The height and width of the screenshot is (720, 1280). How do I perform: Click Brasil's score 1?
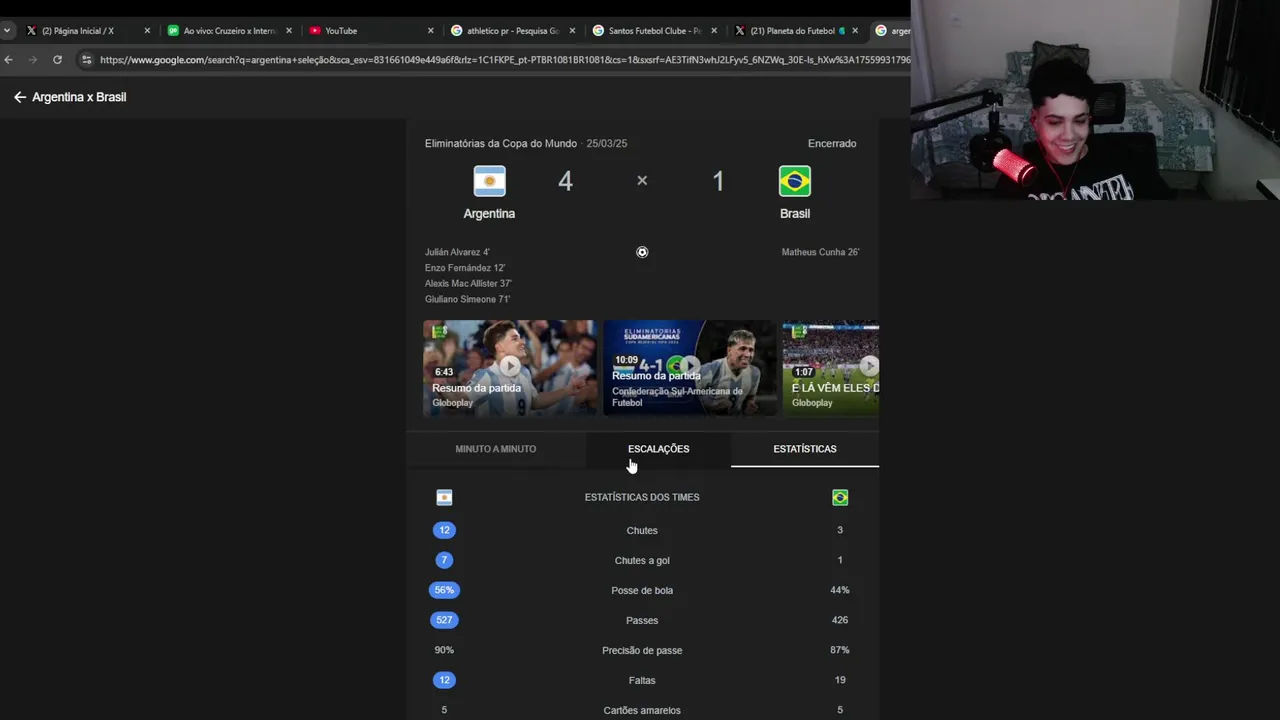coord(717,181)
